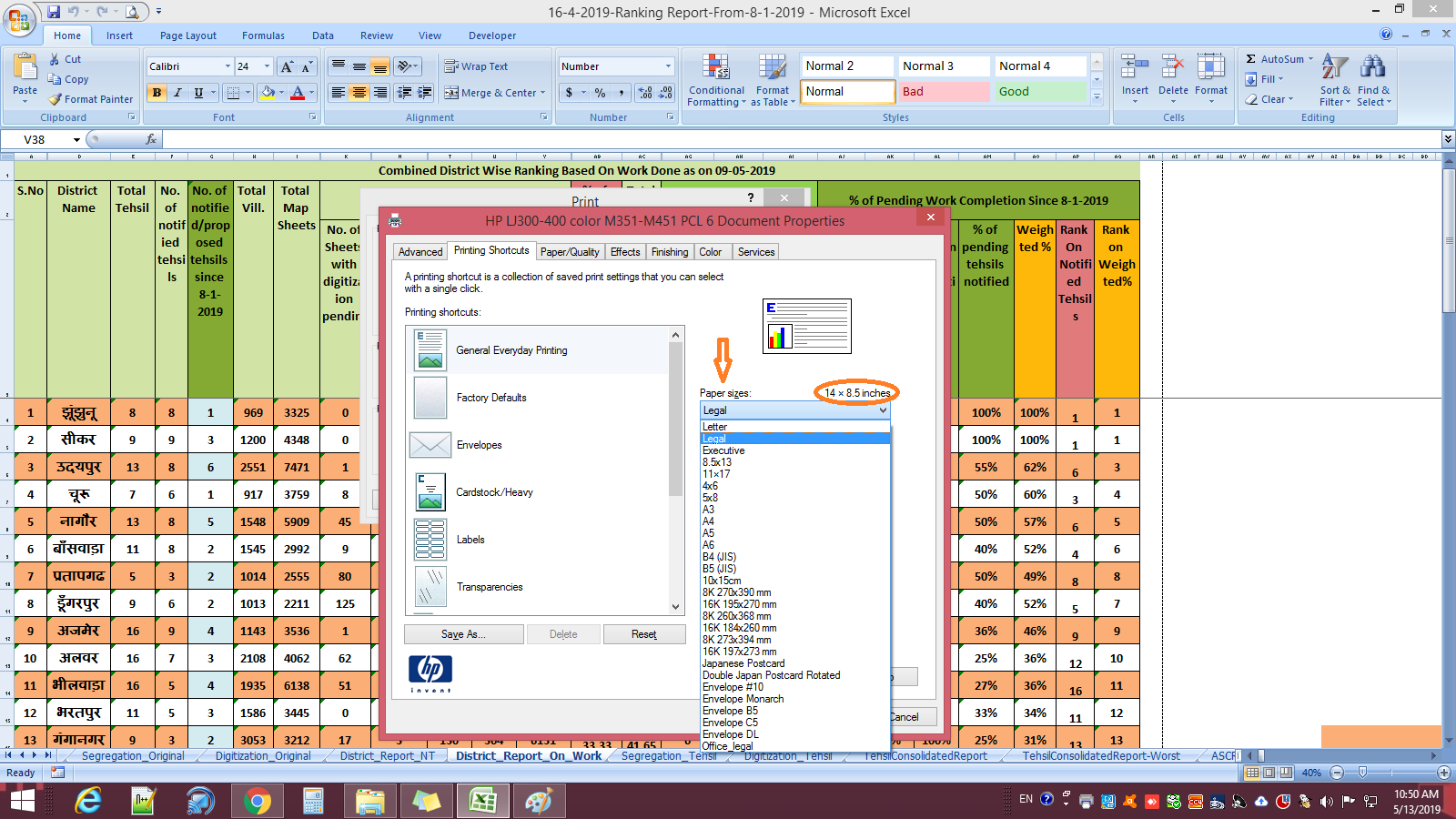Toggle Top Align in Alignment group
The width and height of the screenshot is (1456, 819).
(339, 66)
